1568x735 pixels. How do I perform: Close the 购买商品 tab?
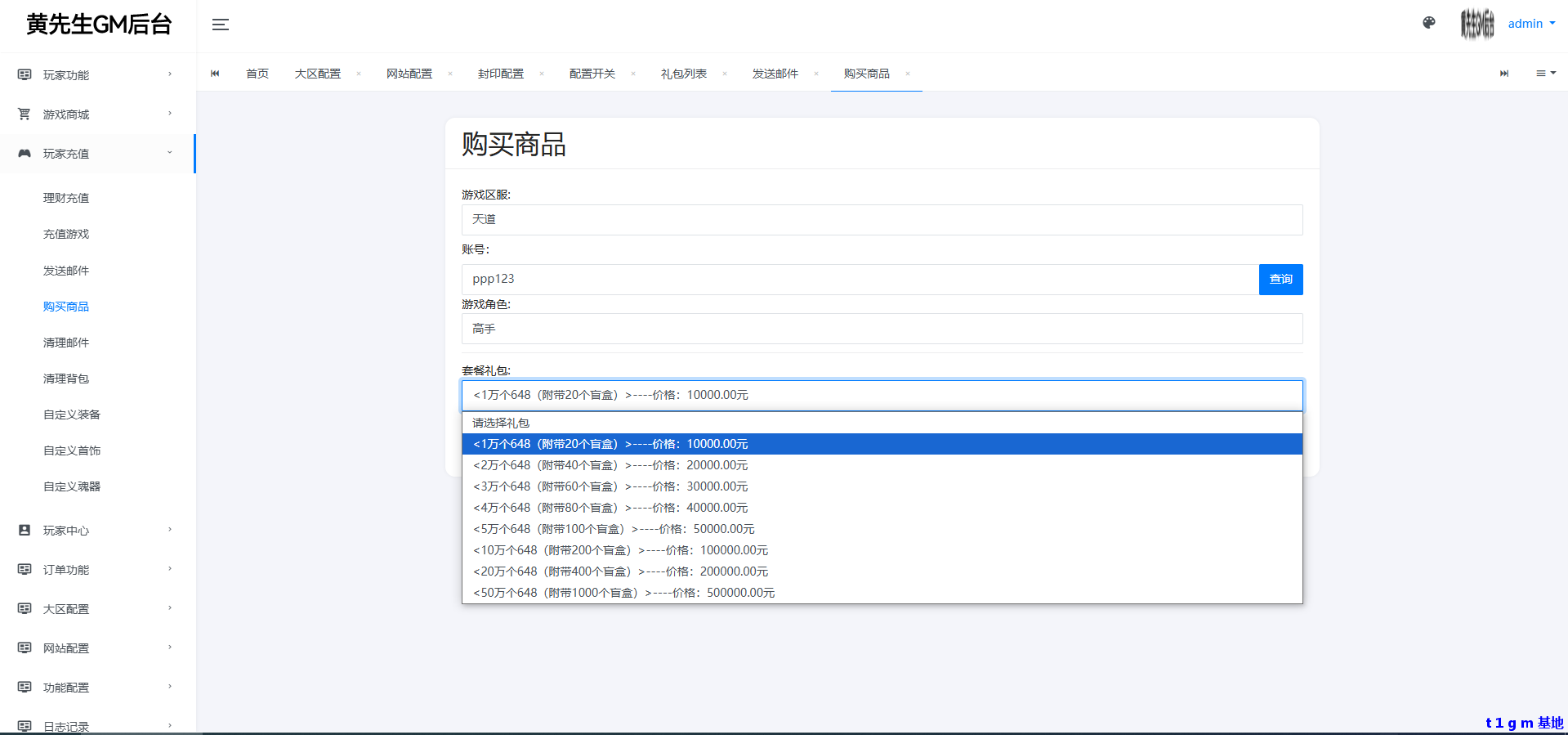(908, 74)
